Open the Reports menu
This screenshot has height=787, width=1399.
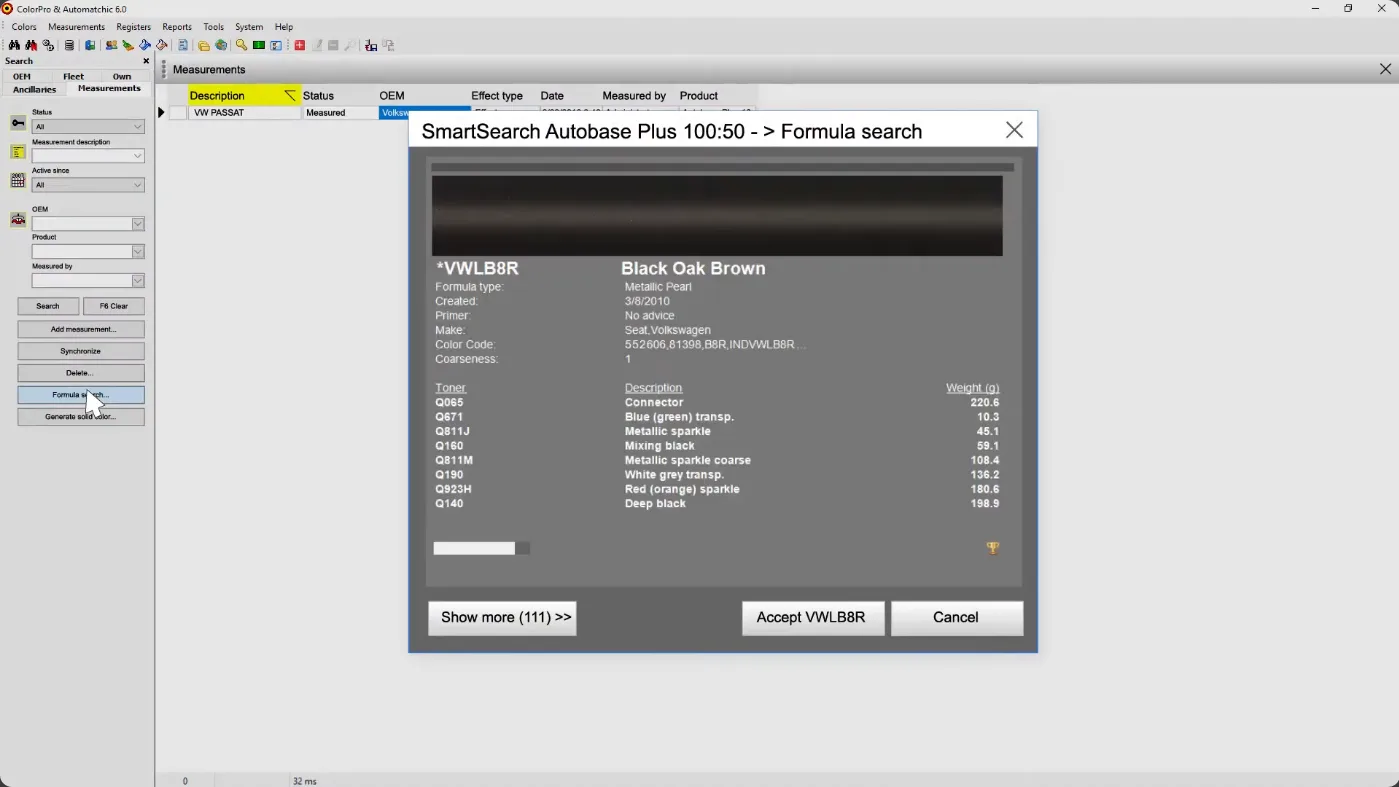(x=177, y=27)
